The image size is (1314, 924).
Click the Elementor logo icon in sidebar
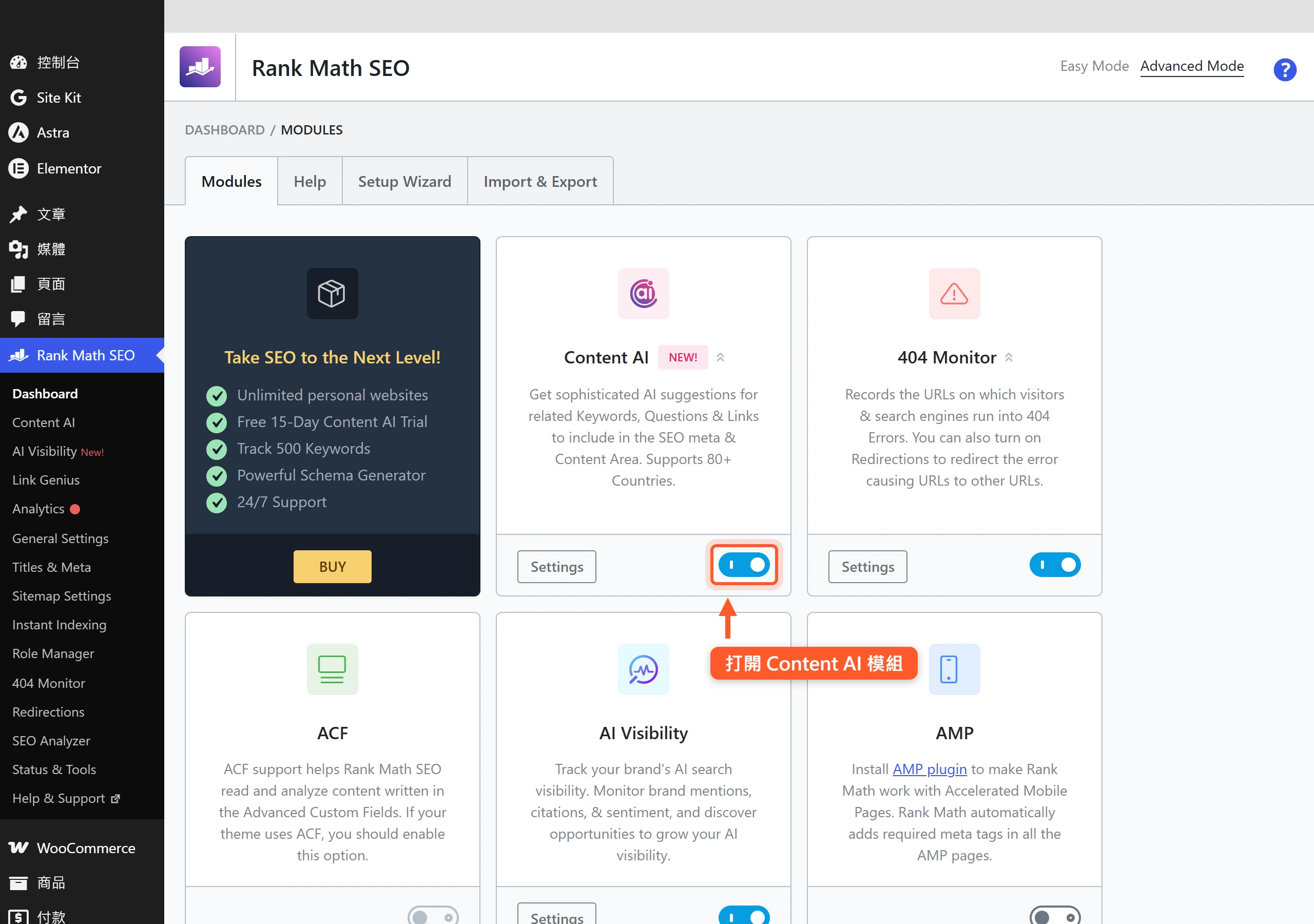(x=18, y=168)
